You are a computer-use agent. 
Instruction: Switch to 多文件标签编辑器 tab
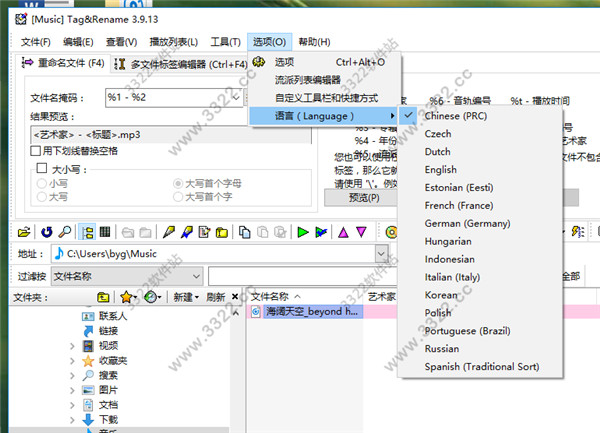[181, 64]
